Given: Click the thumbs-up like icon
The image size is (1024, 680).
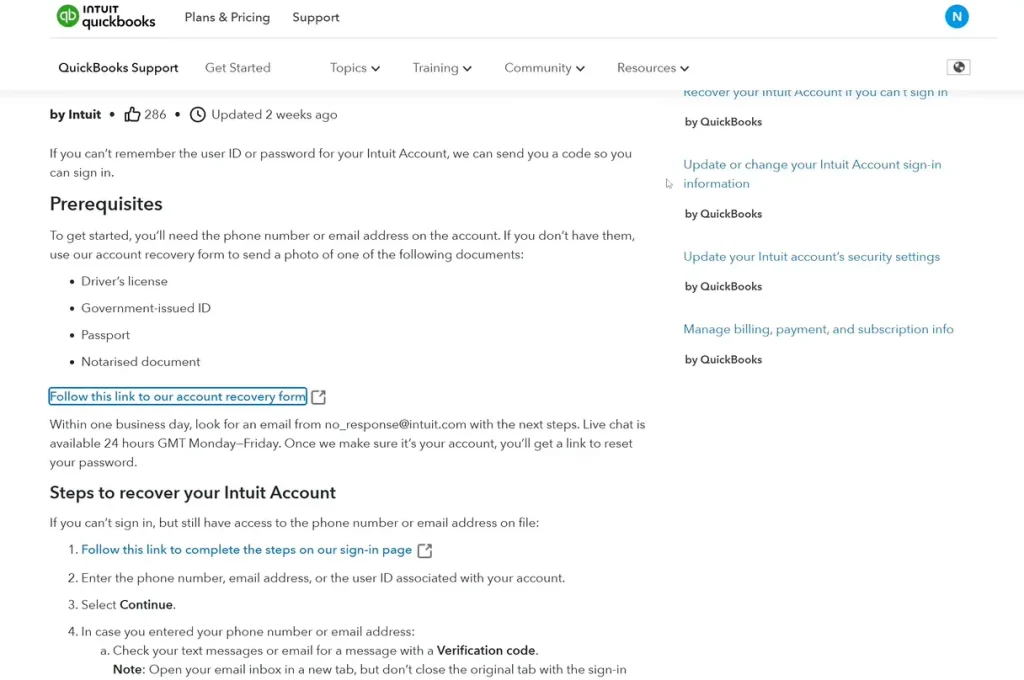Looking at the screenshot, I should coord(132,114).
